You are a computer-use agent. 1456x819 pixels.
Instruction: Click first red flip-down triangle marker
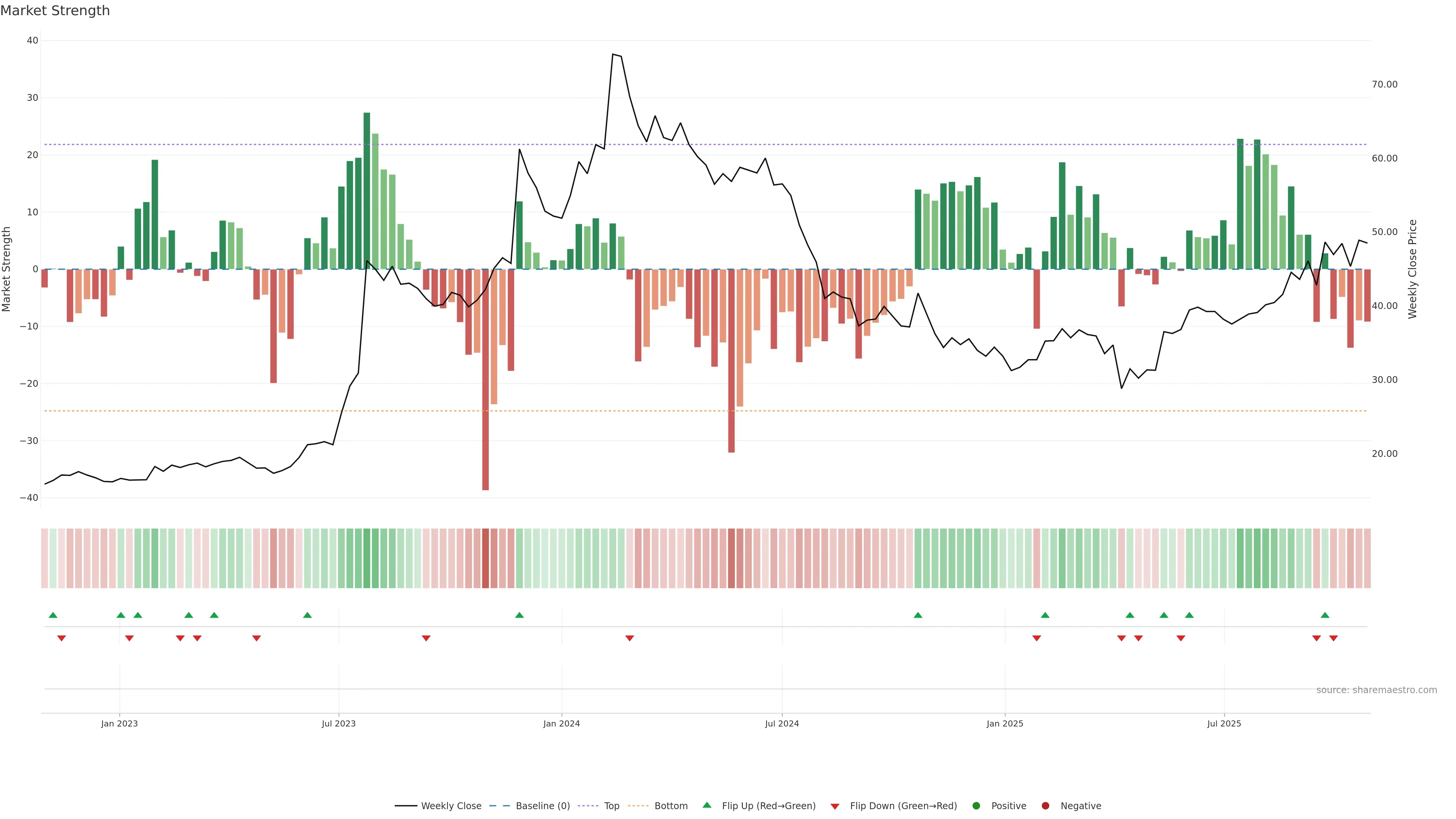(x=61, y=638)
